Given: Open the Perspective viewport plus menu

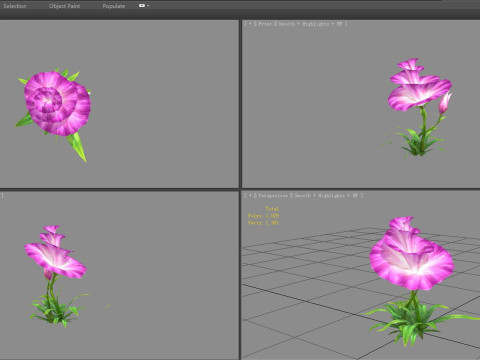Looking at the screenshot, I should [250, 196].
